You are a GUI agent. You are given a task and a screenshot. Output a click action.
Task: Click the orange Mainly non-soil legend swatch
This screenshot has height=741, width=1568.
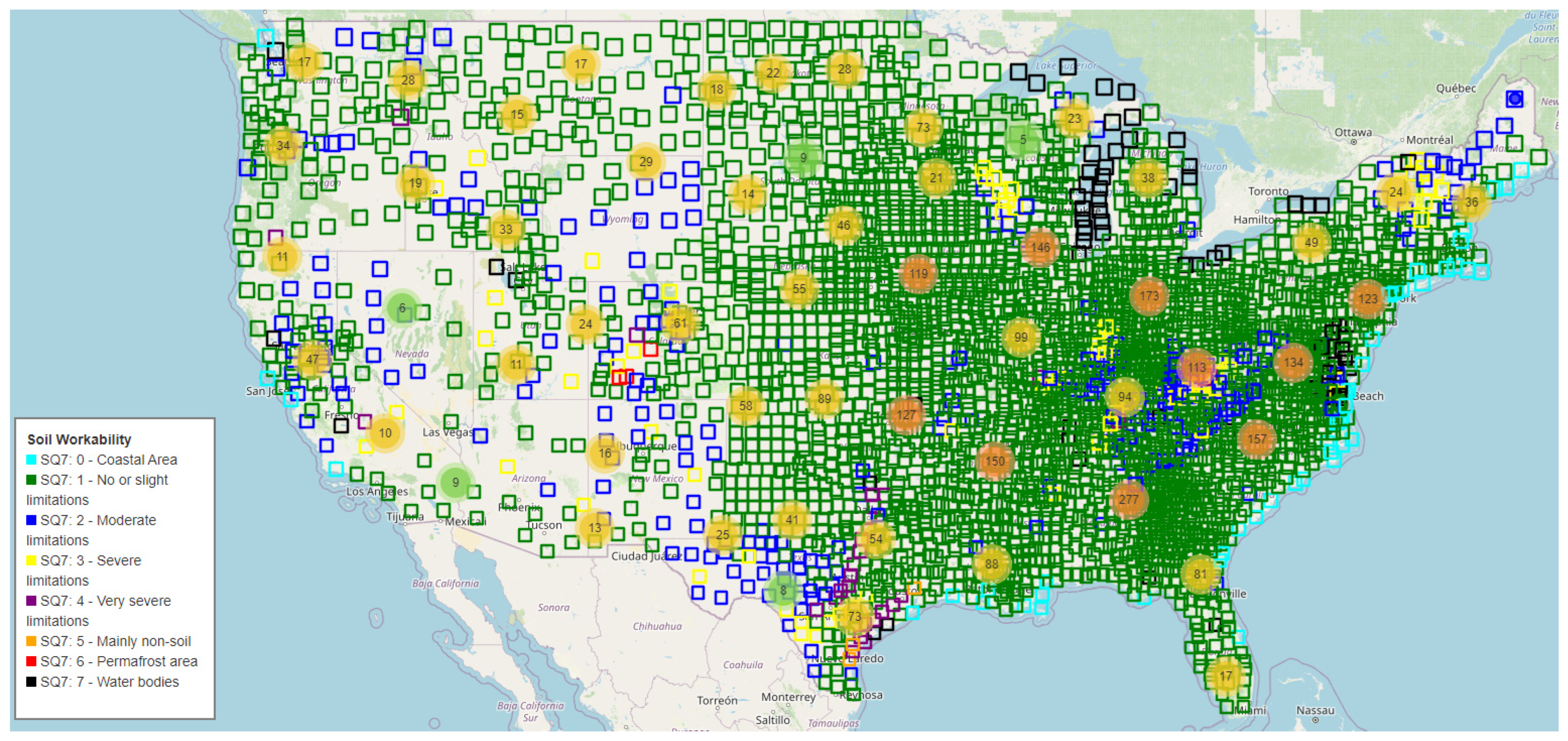[31, 641]
